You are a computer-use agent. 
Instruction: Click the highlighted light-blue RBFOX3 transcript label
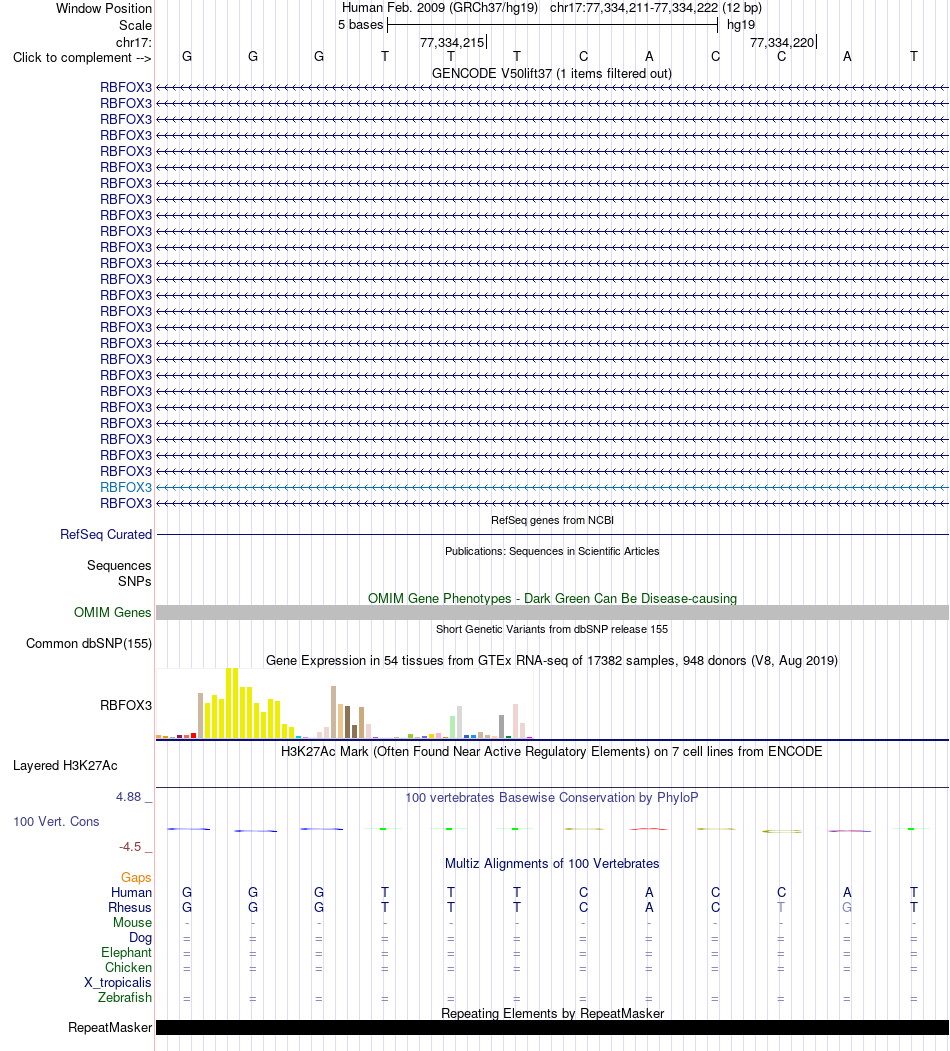coord(126,487)
